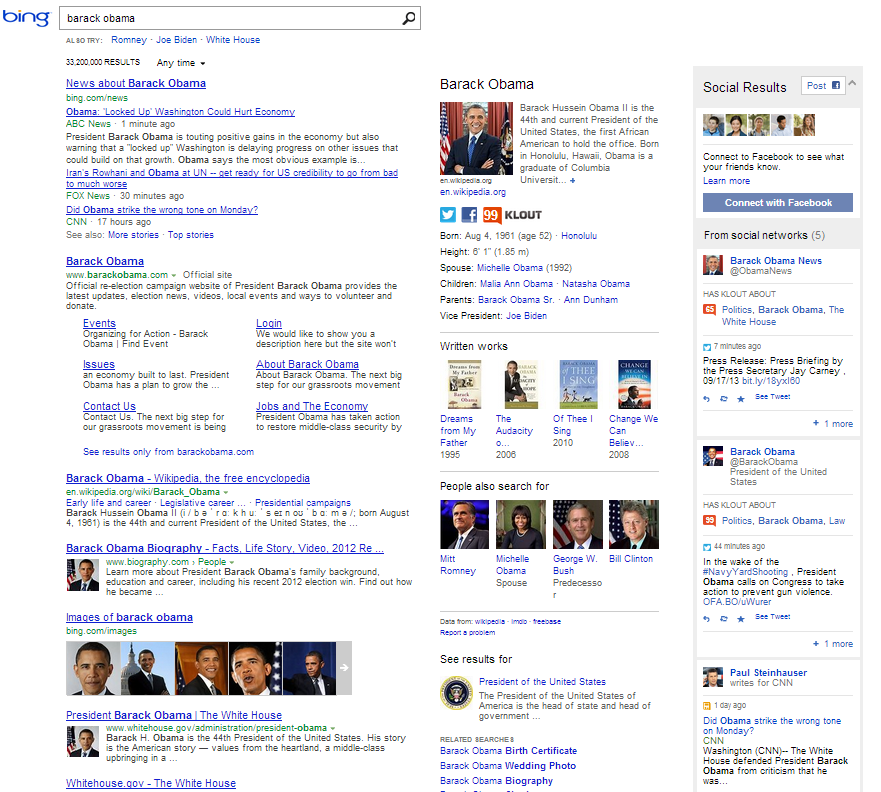Collapse the Social Results panel
This screenshot has height=792, width=881.
tap(851, 84)
